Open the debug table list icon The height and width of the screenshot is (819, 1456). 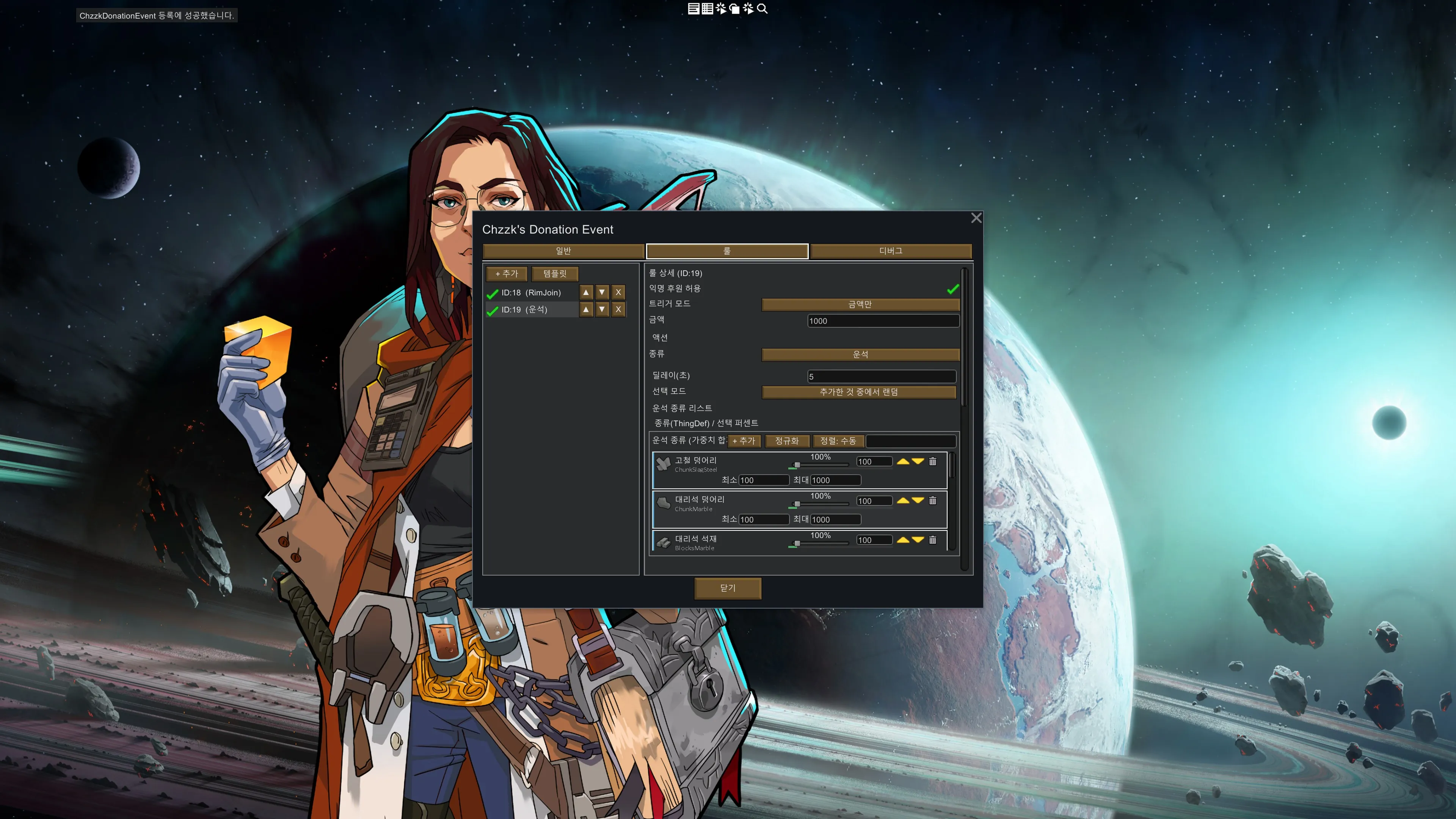pyautogui.click(x=707, y=8)
